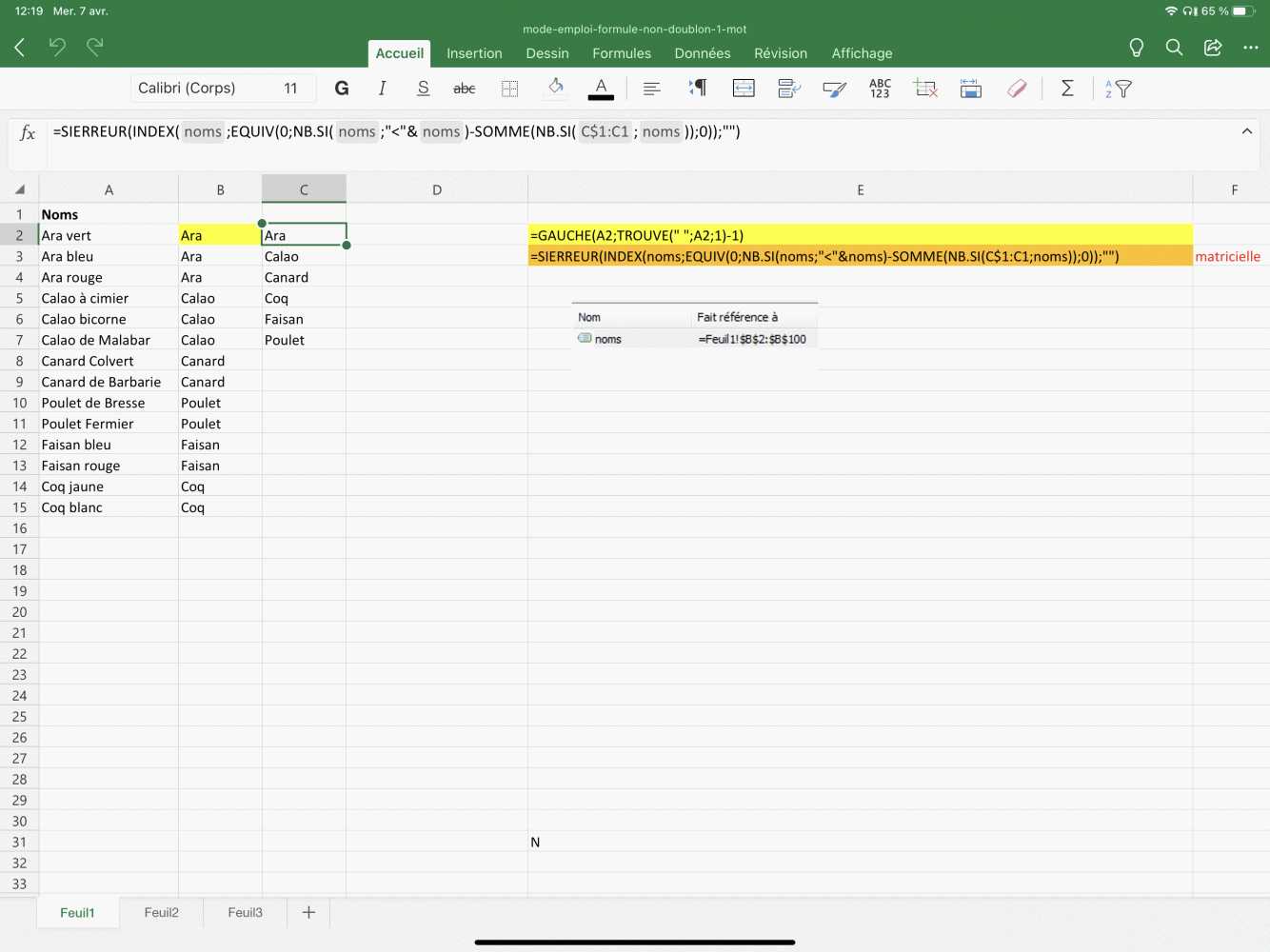1270x952 pixels.
Task: Click the undo arrow
Action: (57, 47)
